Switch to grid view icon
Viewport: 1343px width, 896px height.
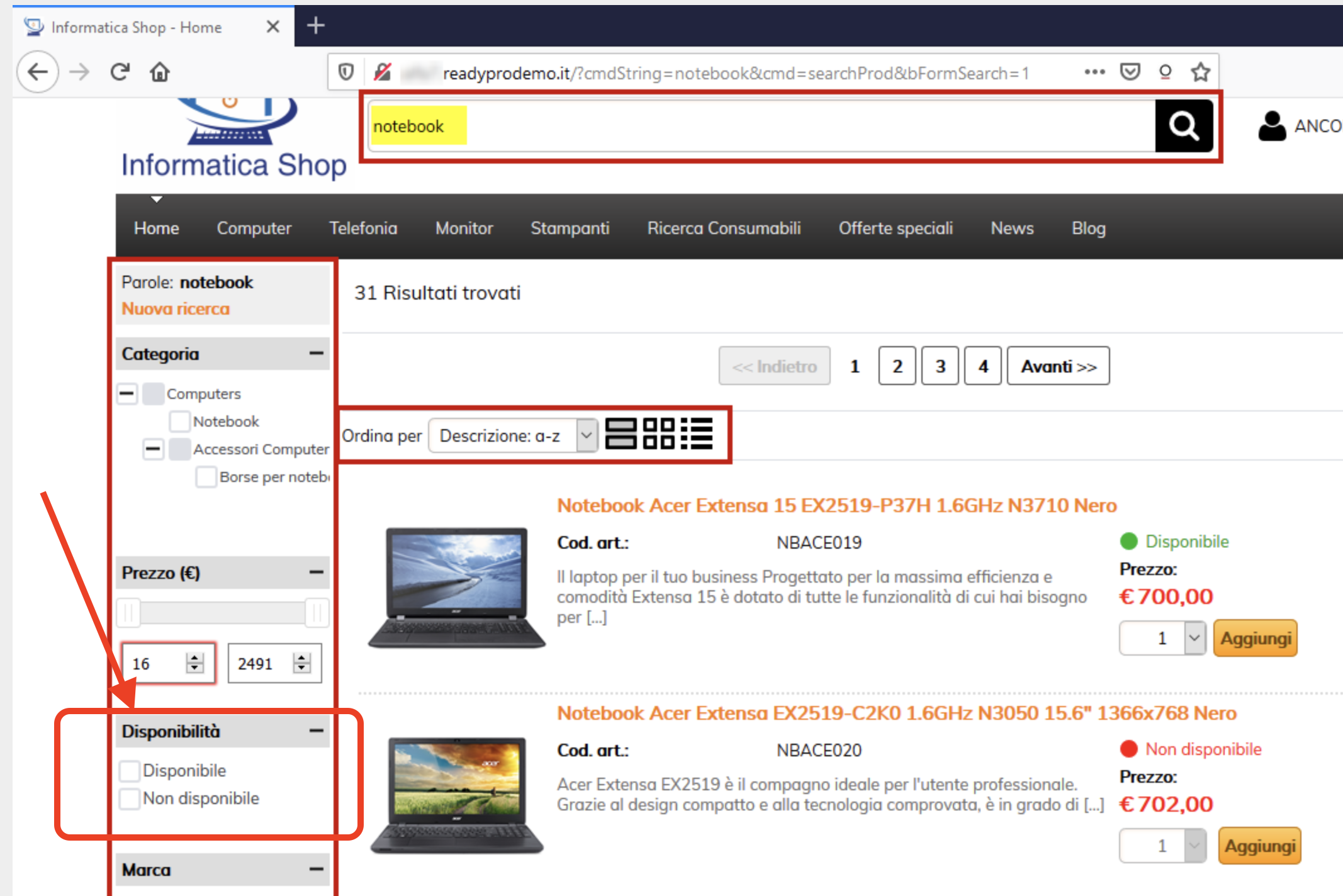tap(659, 434)
